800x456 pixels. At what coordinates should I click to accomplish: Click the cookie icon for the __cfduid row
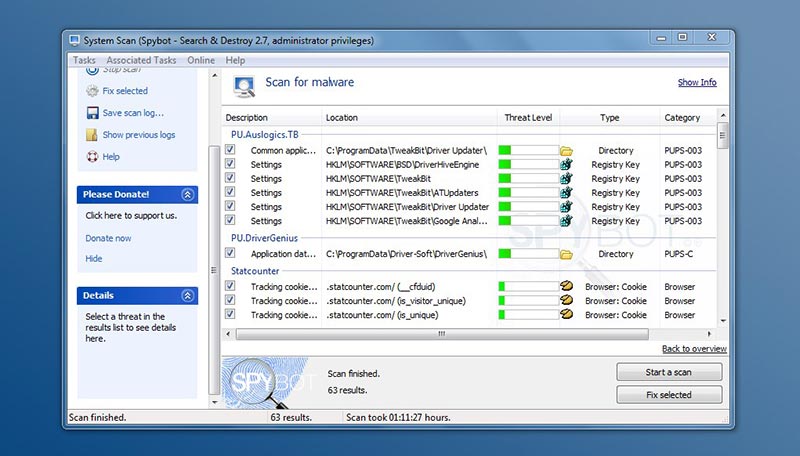[566, 287]
